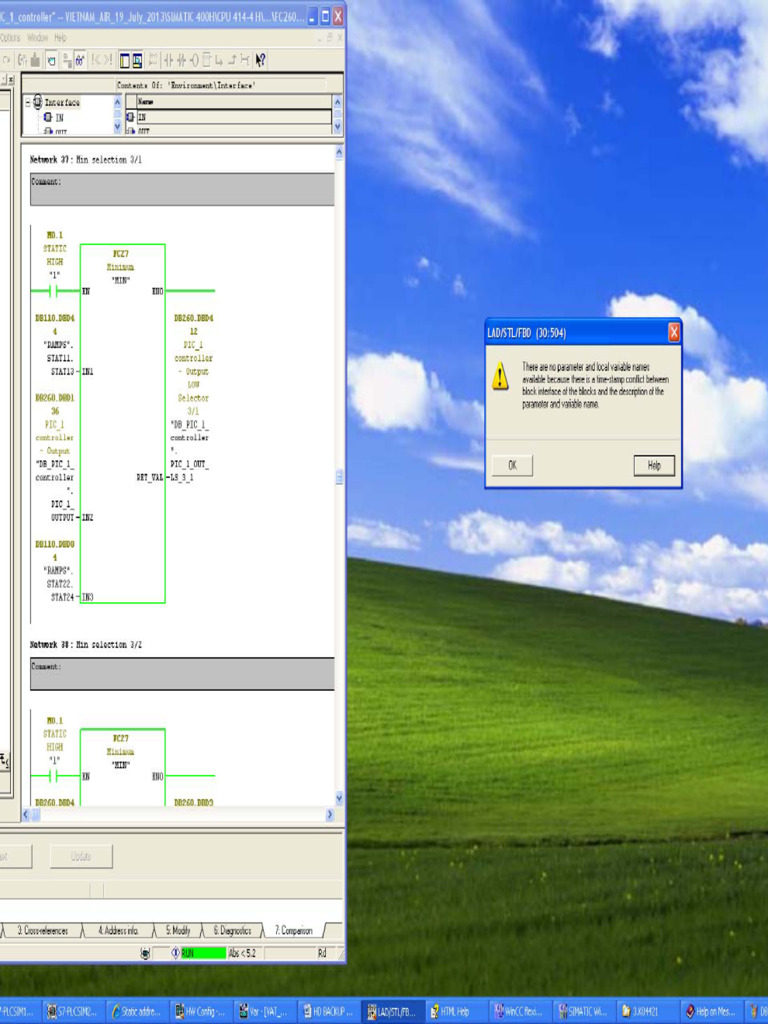Image resolution: width=768 pixels, height=1024 pixels.
Task: Open HD BACKUP from the taskbar
Action: tap(328, 1012)
